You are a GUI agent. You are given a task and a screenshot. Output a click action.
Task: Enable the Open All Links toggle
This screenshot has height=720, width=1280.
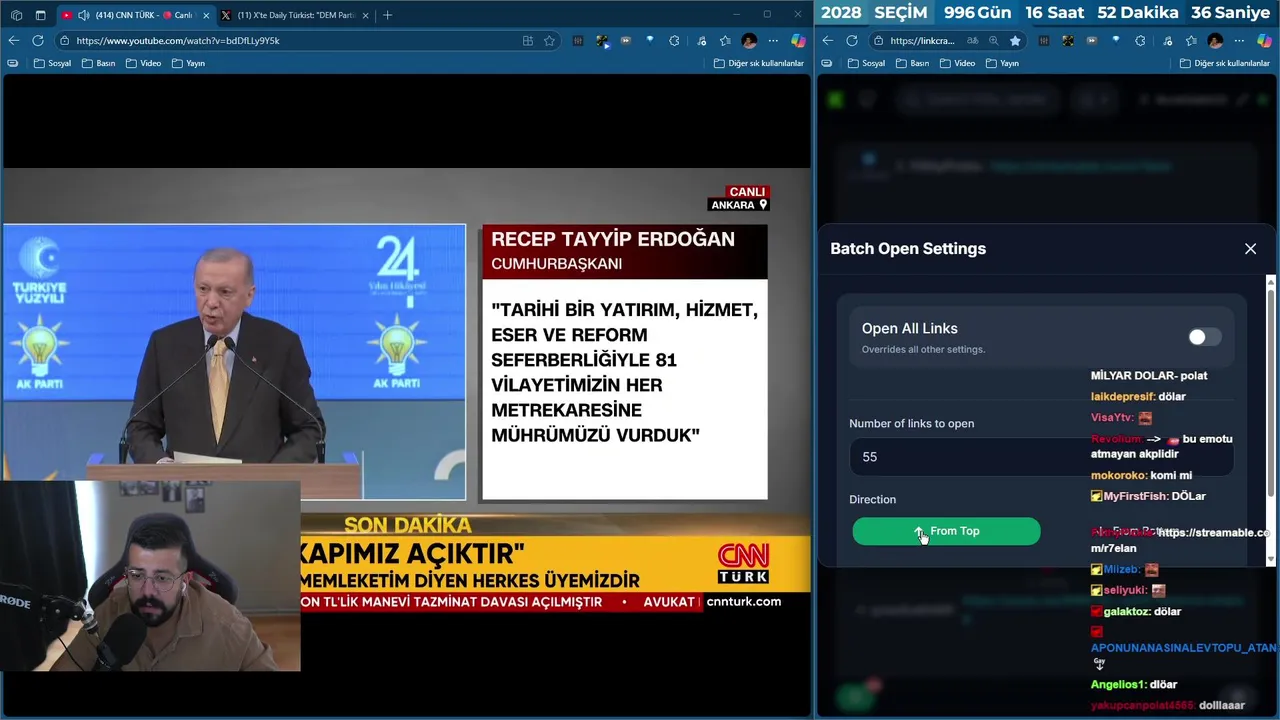pos(1204,337)
